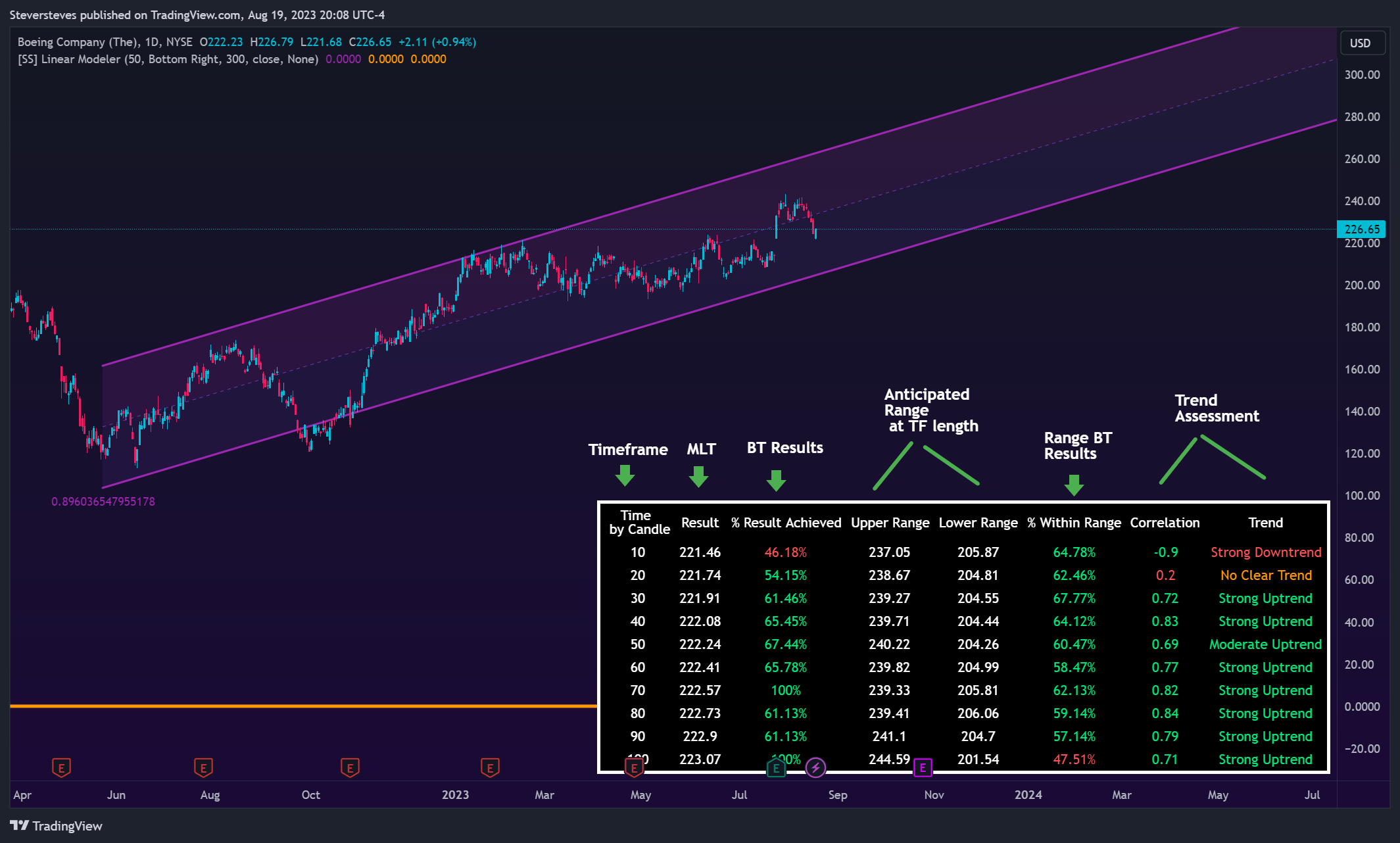Image resolution: width=1400 pixels, height=843 pixels.
Task: Click the 2024 time axis label
Action: [1028, 794]
